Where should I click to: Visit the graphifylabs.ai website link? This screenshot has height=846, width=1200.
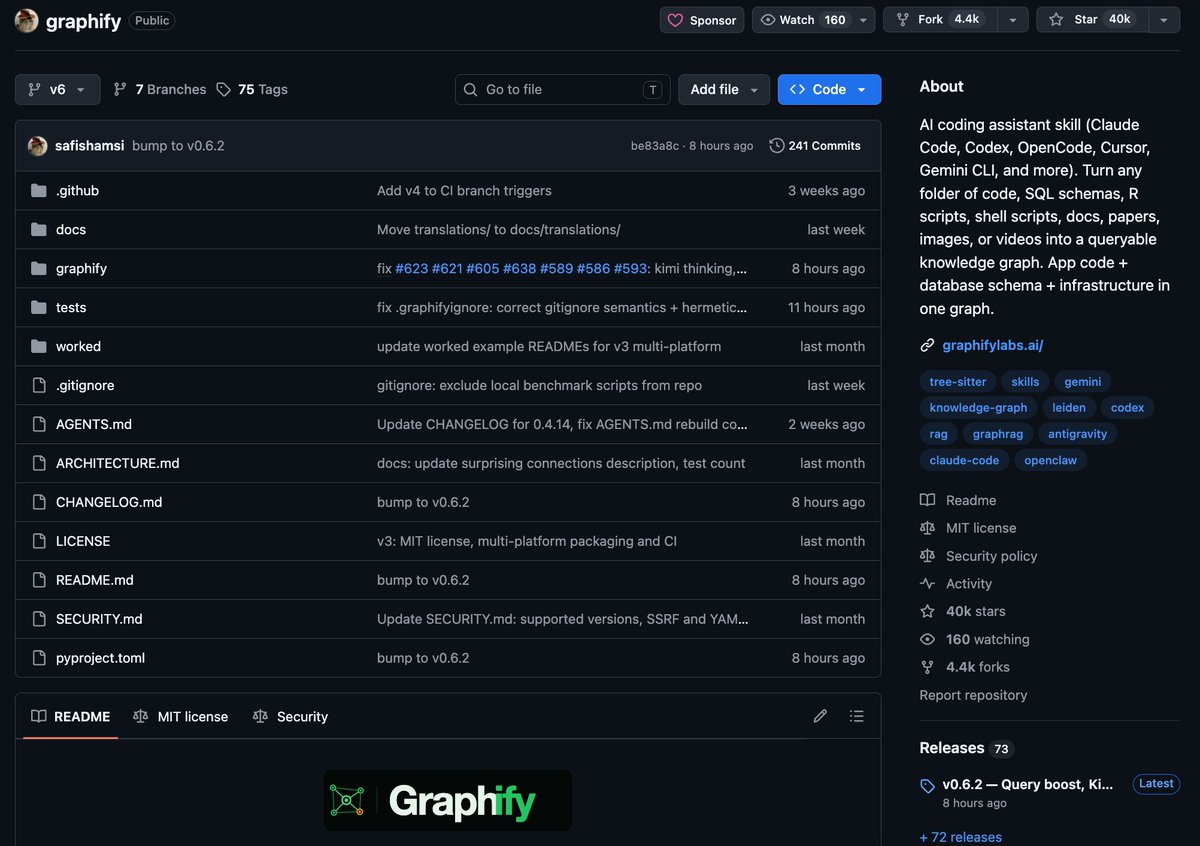point(993,345)
